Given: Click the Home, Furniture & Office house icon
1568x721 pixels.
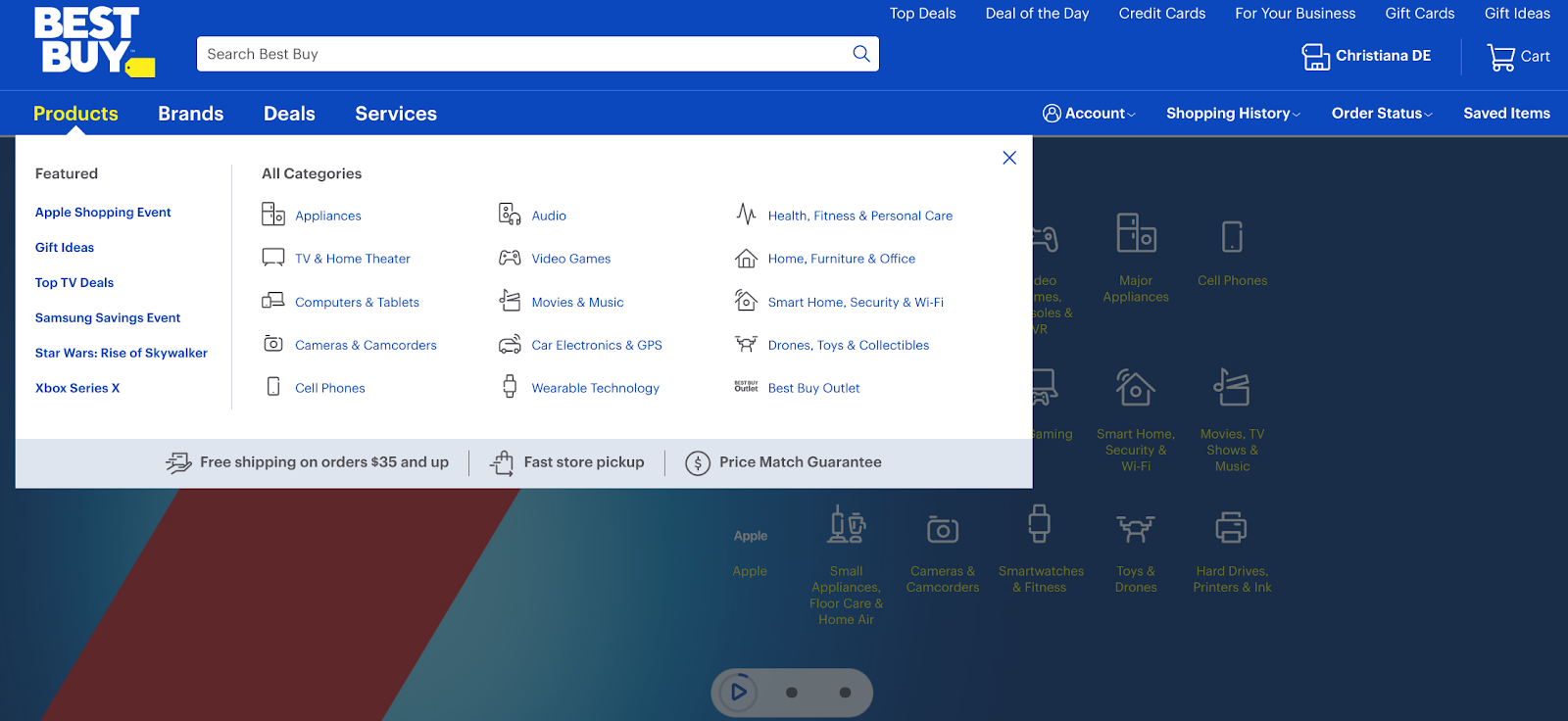Looking at the screenshot, I should pos(747,258).
